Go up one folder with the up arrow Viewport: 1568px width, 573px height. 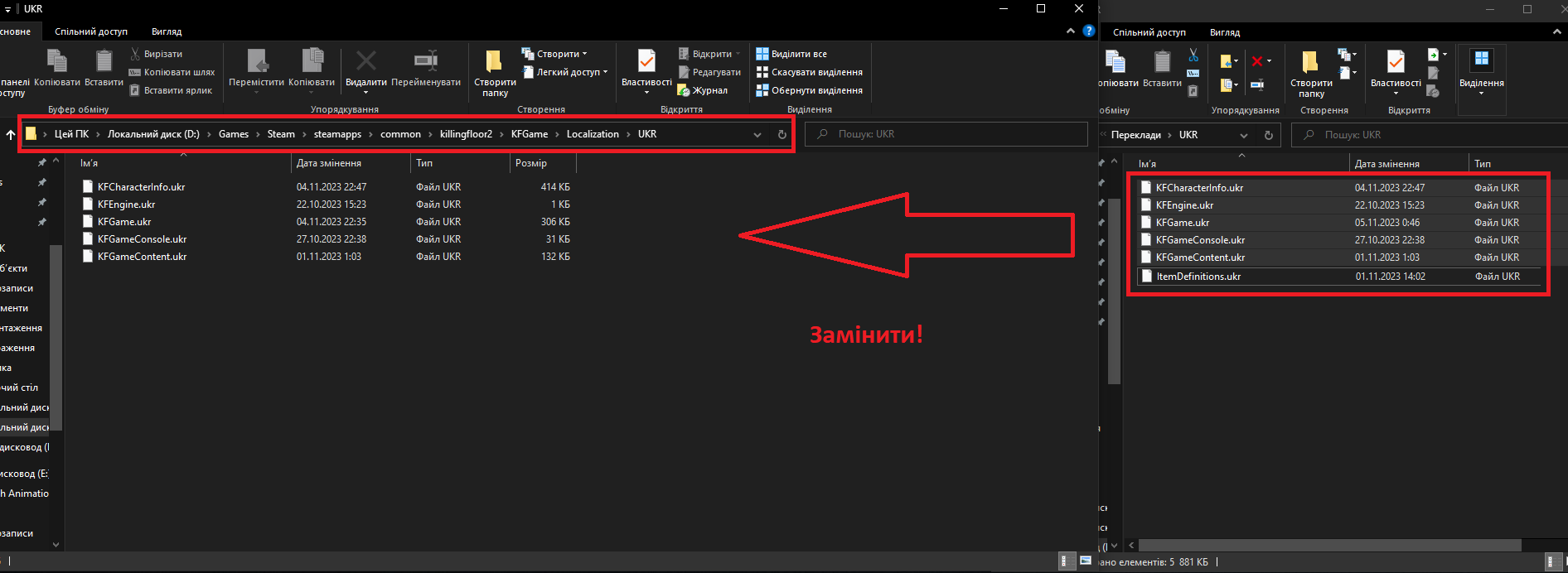11,134
